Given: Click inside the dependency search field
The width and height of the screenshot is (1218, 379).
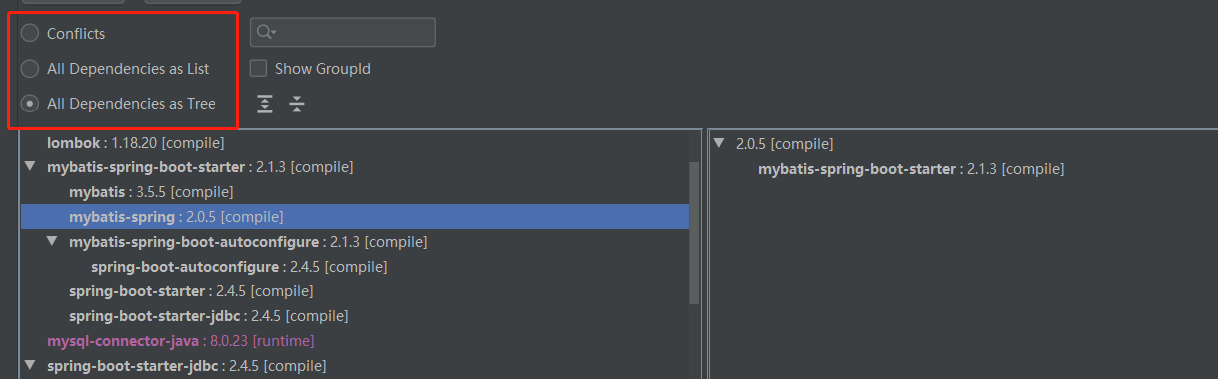Looking at the screenshot, I should point(343,32).
